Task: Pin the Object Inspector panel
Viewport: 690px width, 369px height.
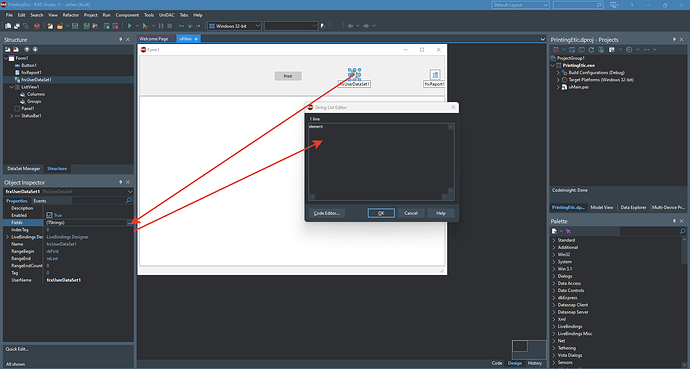Action: click(x=121, y=182)
